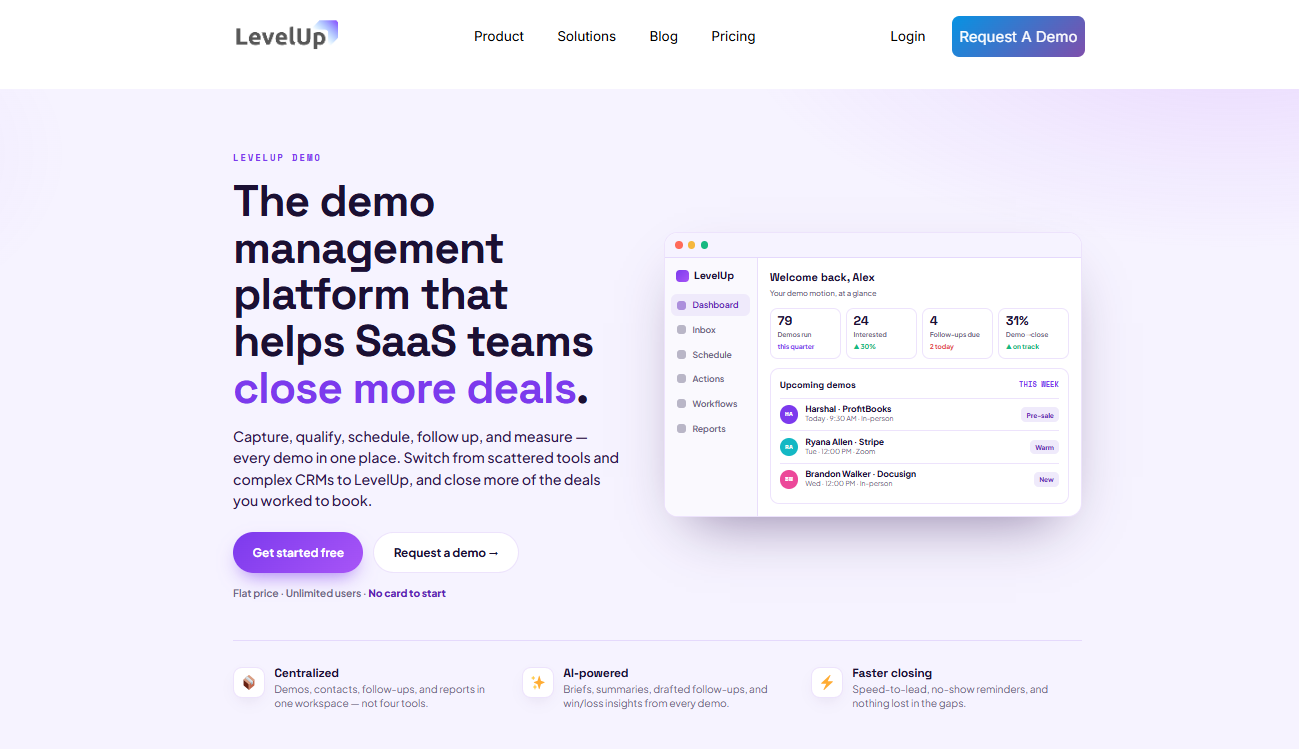Screen dimensions: 1299x749
Task: Click the green 30% increase indicator
Action: click(865, 347)
